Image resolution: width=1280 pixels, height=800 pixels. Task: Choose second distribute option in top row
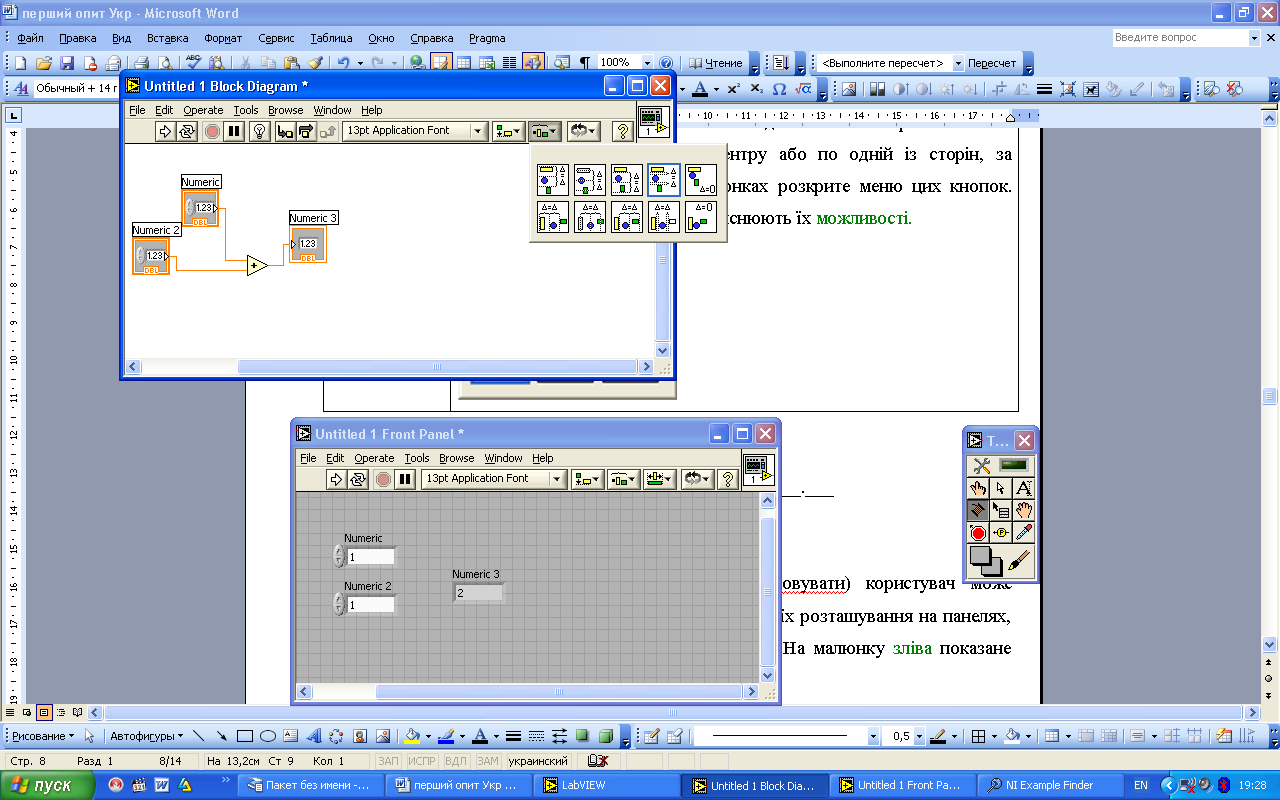tap(590, 180)
